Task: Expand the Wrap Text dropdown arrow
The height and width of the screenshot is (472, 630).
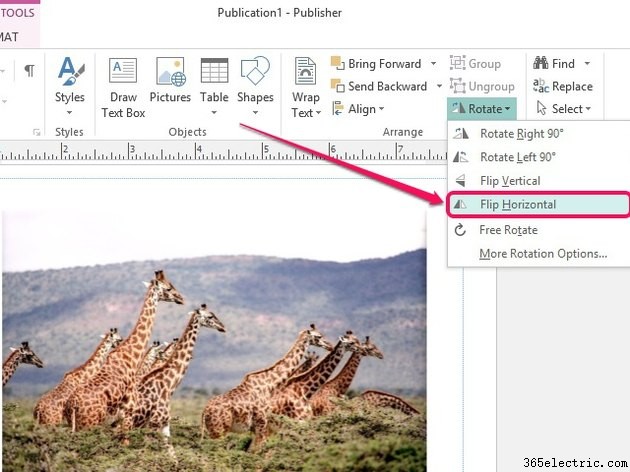Action: [x=318, y=113]
